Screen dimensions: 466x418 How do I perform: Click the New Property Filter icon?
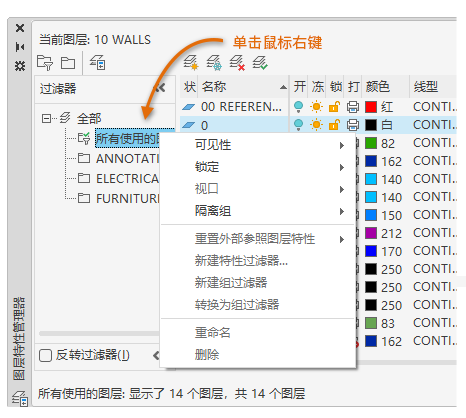click(x=45, y=63)
